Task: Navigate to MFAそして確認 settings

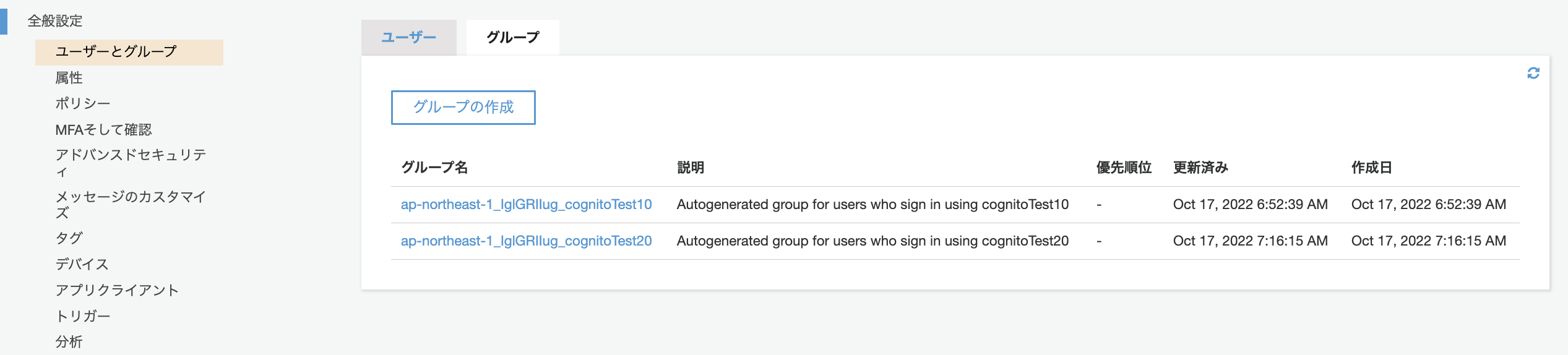Action: click(103, 130)
